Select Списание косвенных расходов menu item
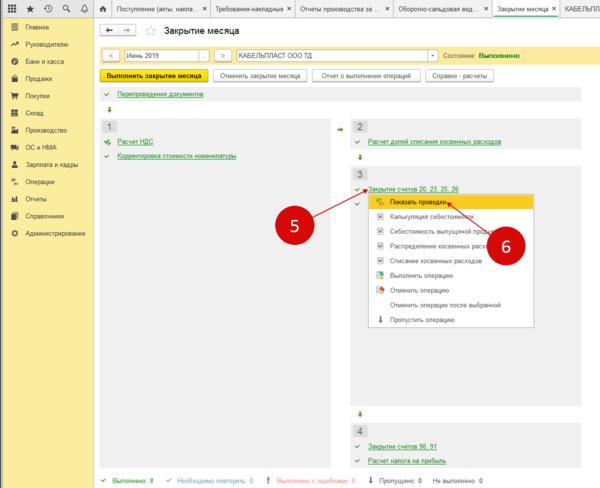This screenshot has width=600, height=488. (x=451, y=261)
